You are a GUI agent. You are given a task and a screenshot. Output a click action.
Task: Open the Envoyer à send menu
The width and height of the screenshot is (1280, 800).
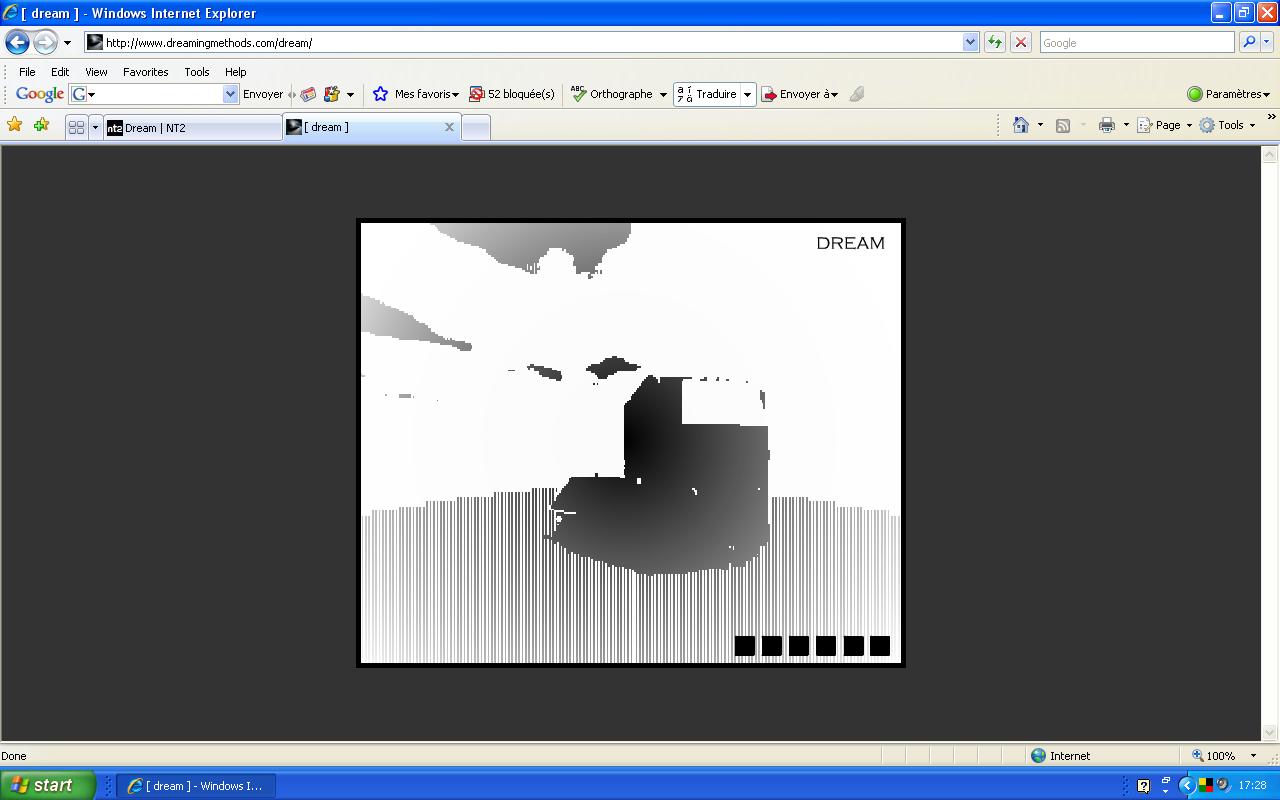coord(799,94)
